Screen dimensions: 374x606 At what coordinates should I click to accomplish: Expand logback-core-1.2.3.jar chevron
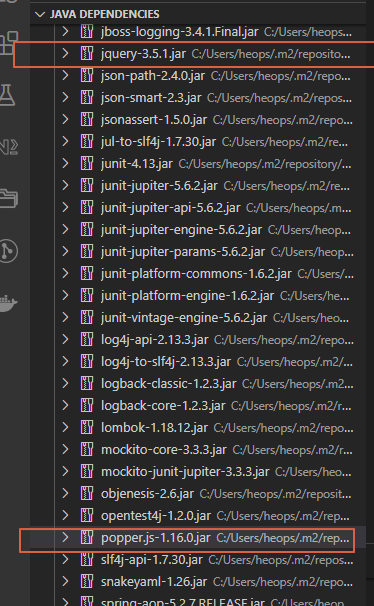pos(65,405)
